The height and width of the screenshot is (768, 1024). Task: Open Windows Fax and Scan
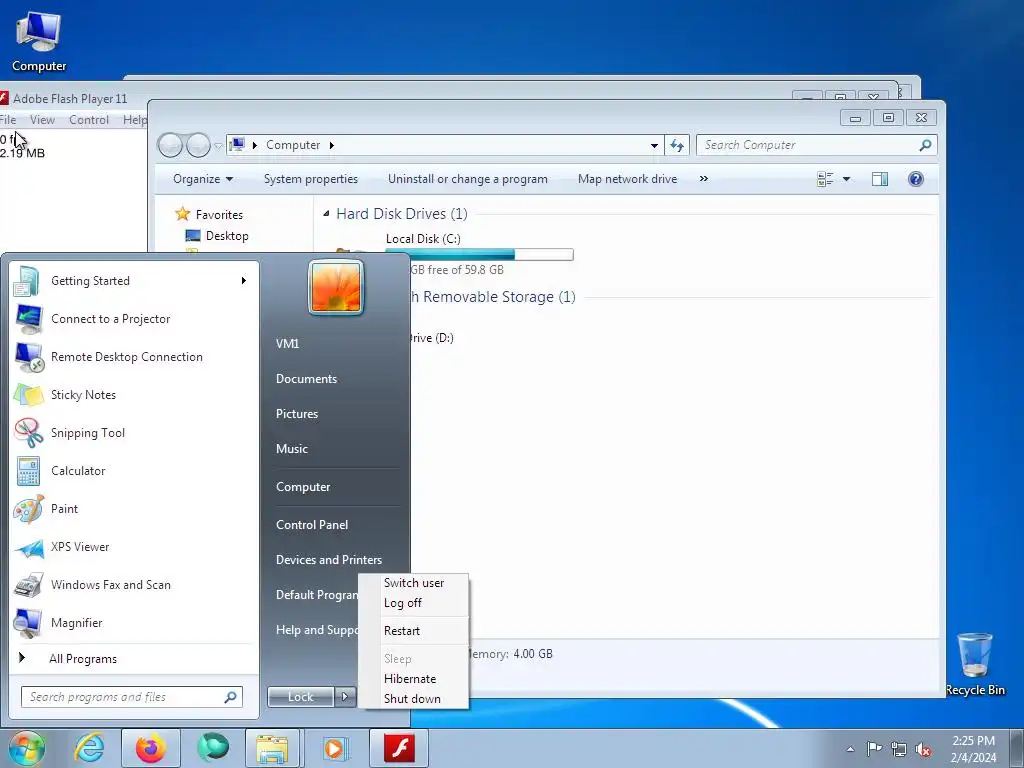[134, 584]
